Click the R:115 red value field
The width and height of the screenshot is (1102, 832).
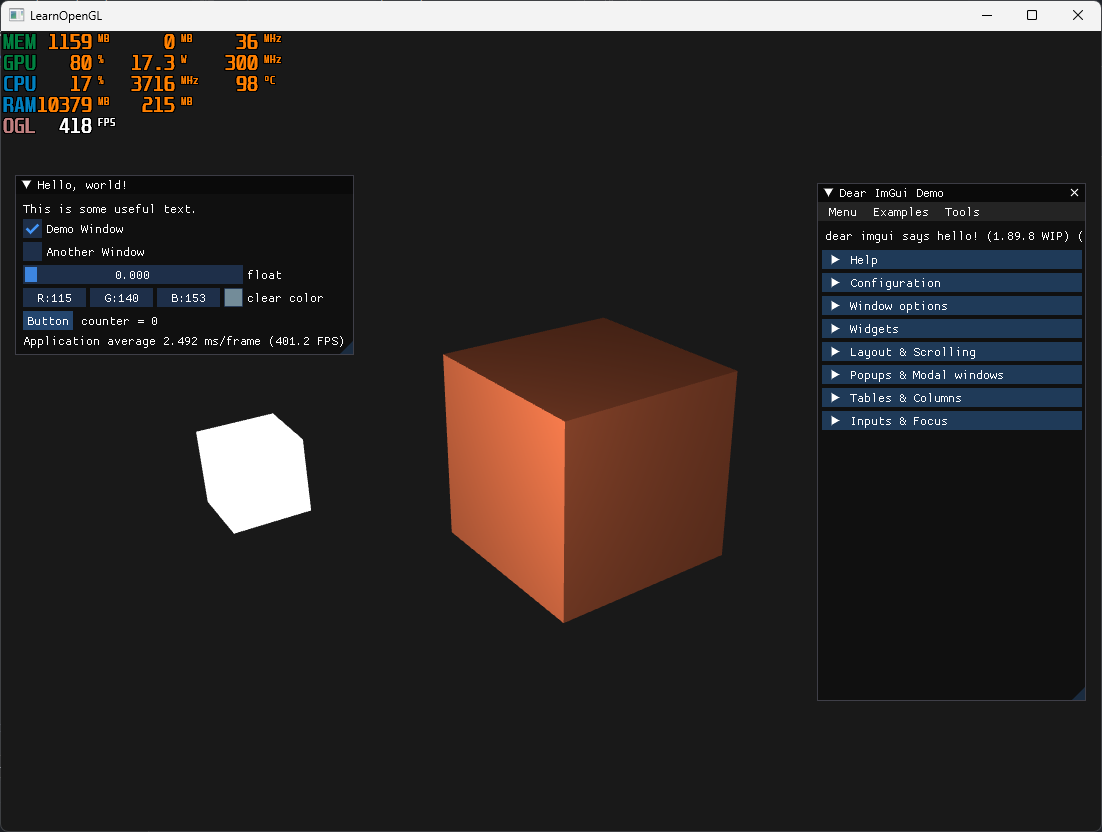point(55,298)
